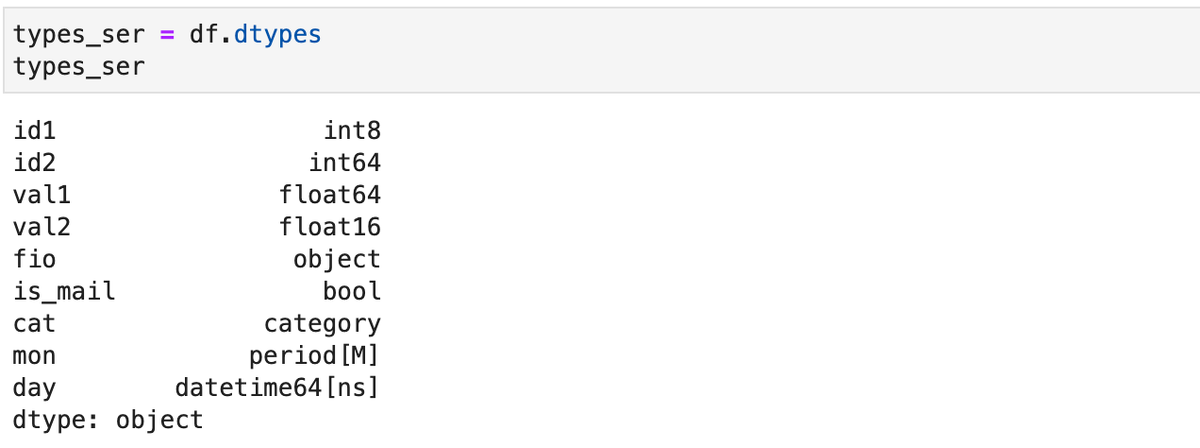Click the bool dtype value

(352, 291)
